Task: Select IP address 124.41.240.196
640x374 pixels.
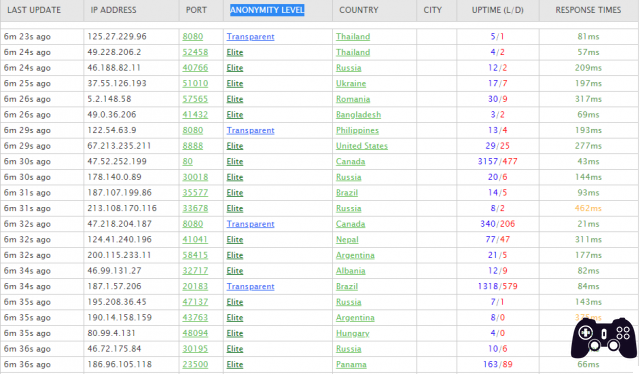Action: pyautogui.click(x=120, y=239)
